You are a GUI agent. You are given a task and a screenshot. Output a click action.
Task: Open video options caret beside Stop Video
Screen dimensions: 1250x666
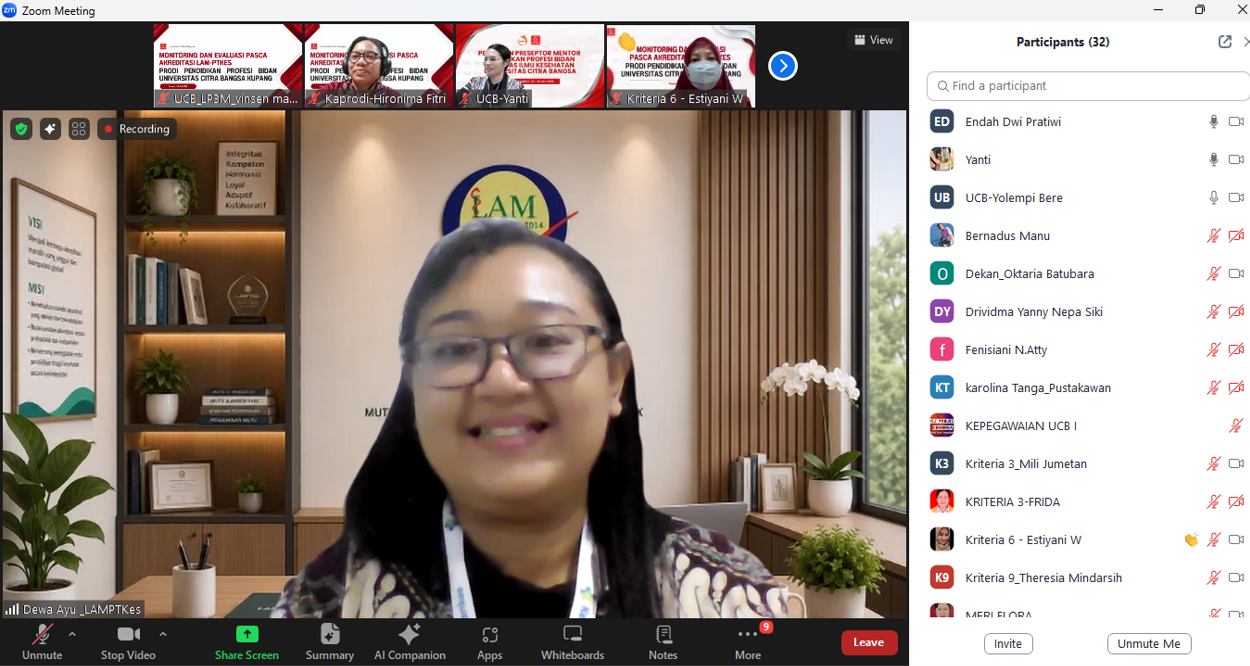(163, 634)
